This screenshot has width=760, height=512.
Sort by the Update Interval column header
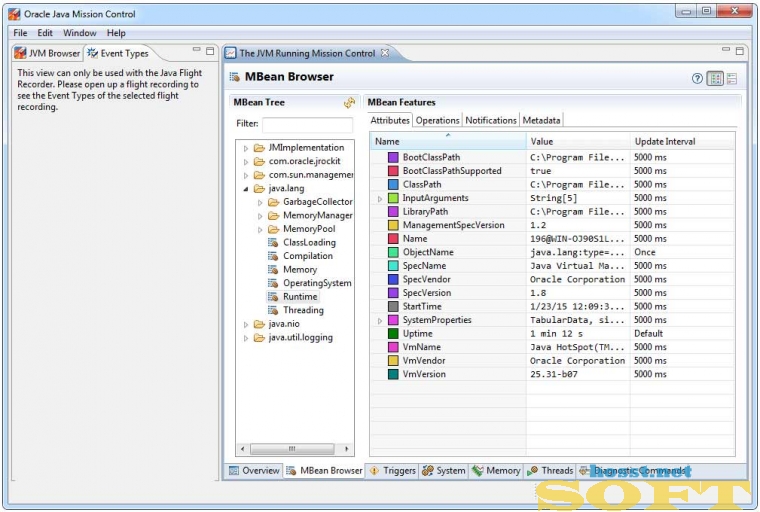[x=682, y=142]
